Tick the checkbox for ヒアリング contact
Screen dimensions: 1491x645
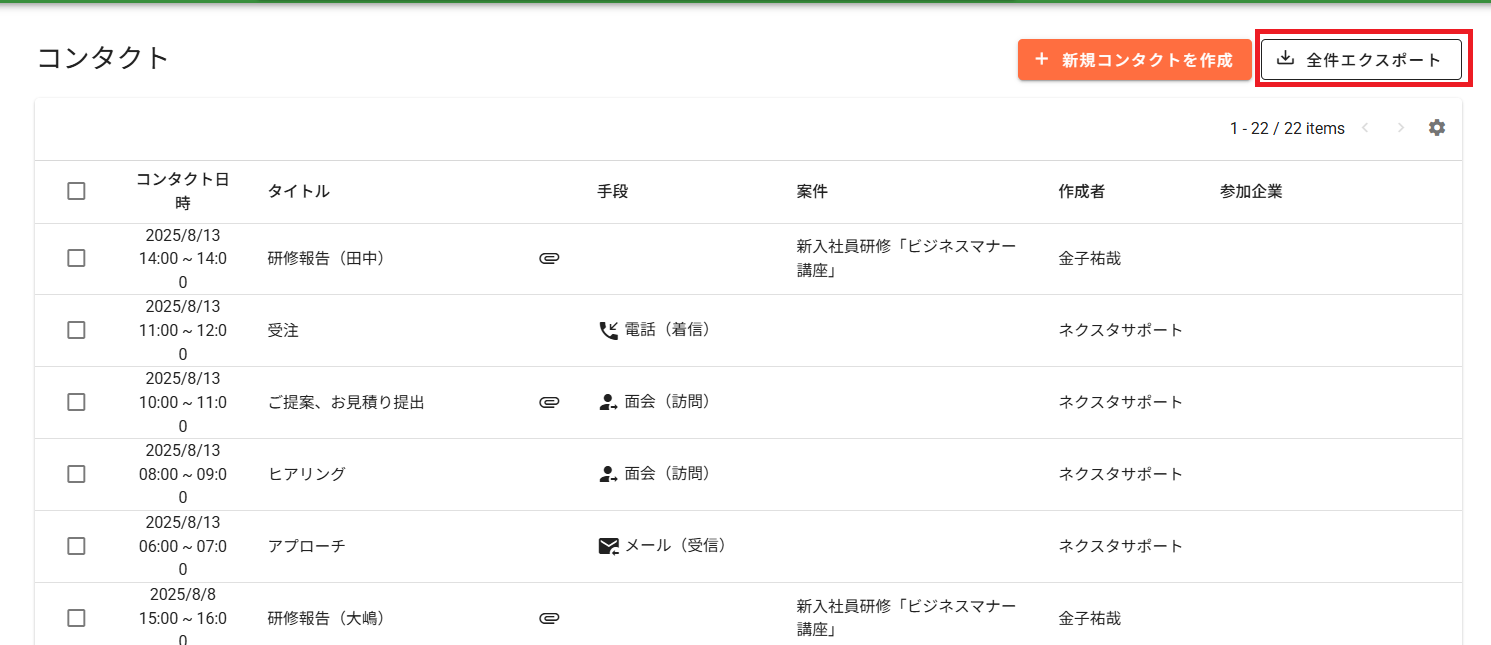(x=76, y=474)
